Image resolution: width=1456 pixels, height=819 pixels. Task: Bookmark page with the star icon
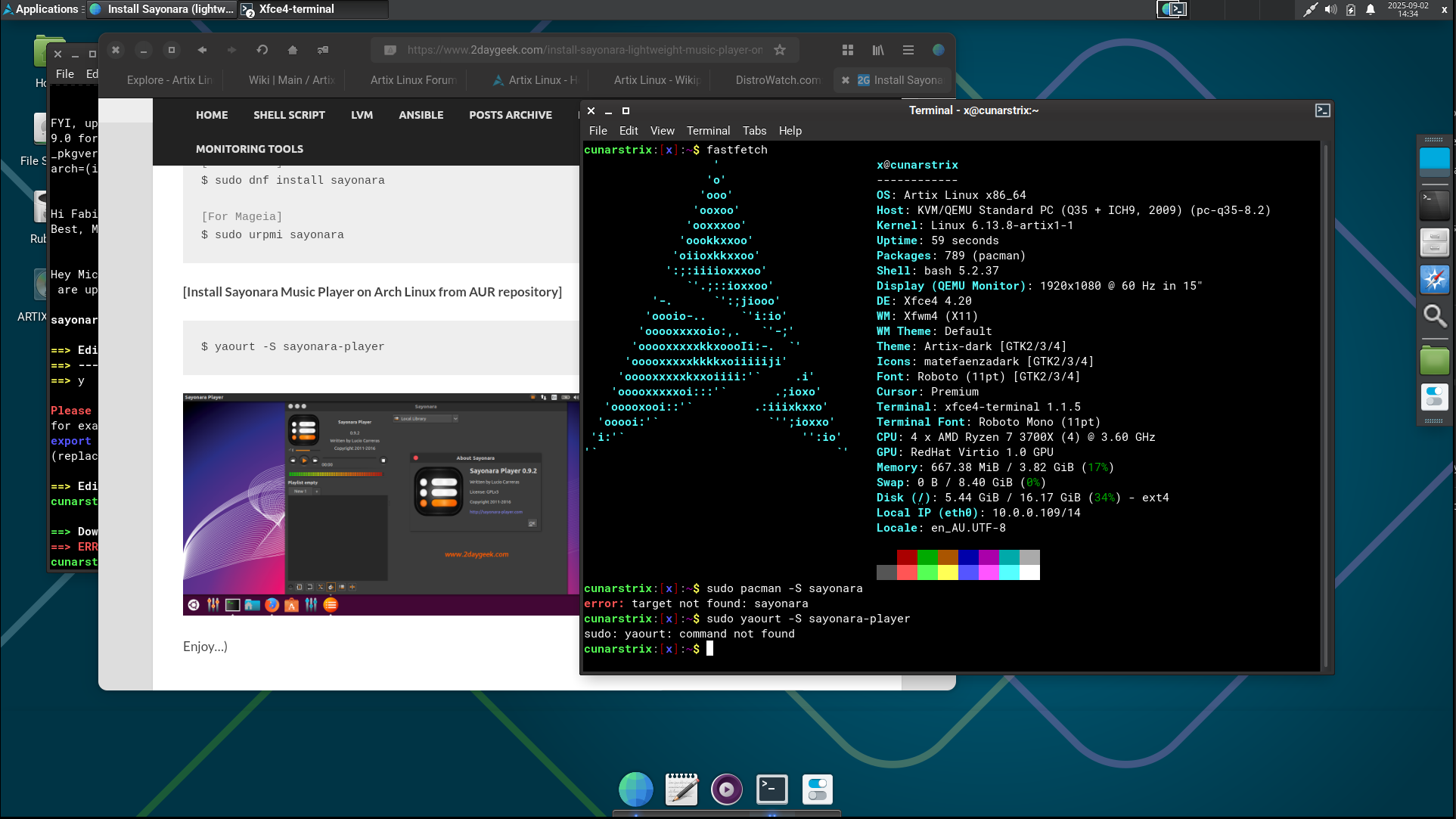[x=780, y=50]
